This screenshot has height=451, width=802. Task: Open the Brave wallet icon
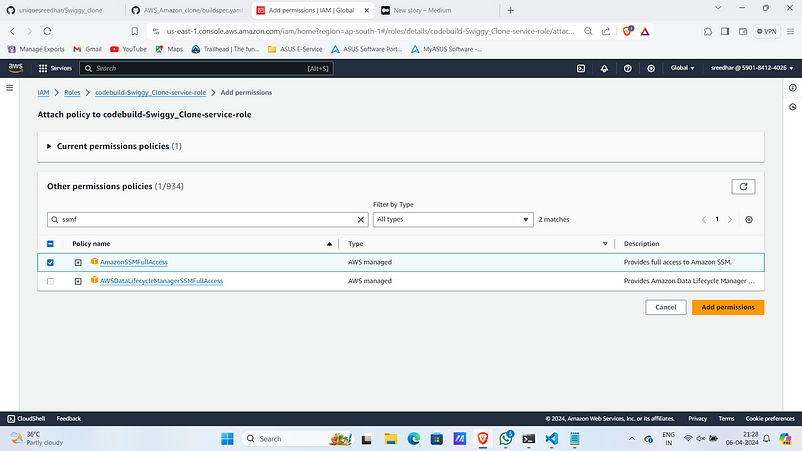tap(743, 31)
